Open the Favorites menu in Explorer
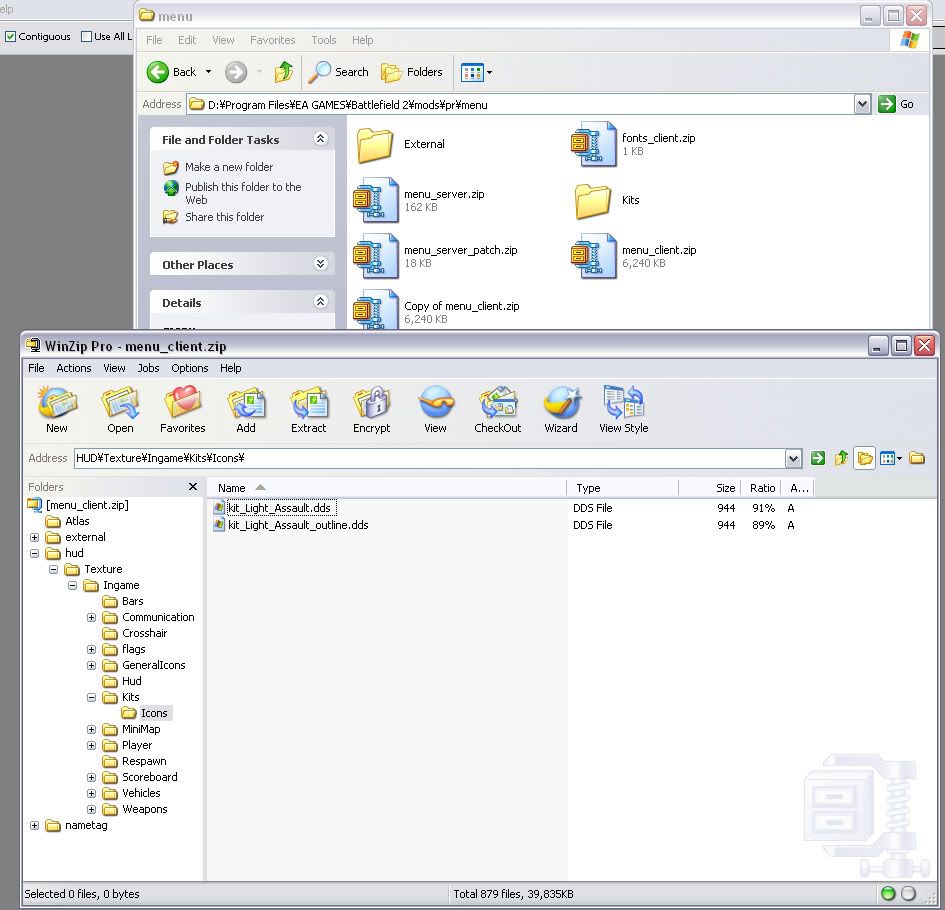 272,40
